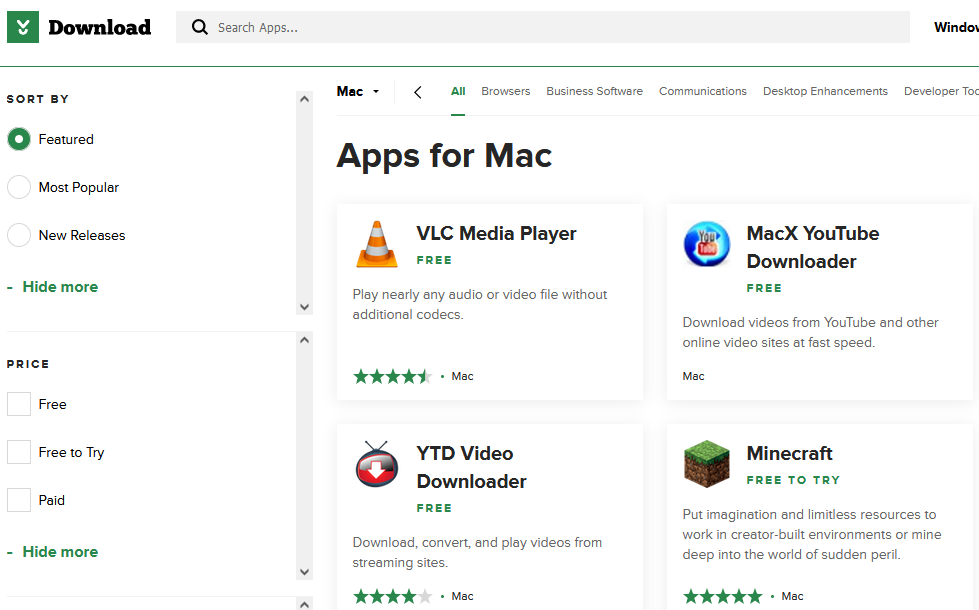Click YTD Video Downloader star rating
This screenshot has width=979, height=610.
[x=392, y=596]
